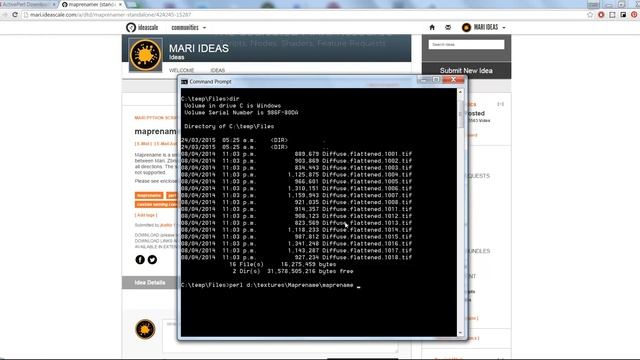
Task: Select the maprenamer browser tab
Action: [x=92, y=4]
